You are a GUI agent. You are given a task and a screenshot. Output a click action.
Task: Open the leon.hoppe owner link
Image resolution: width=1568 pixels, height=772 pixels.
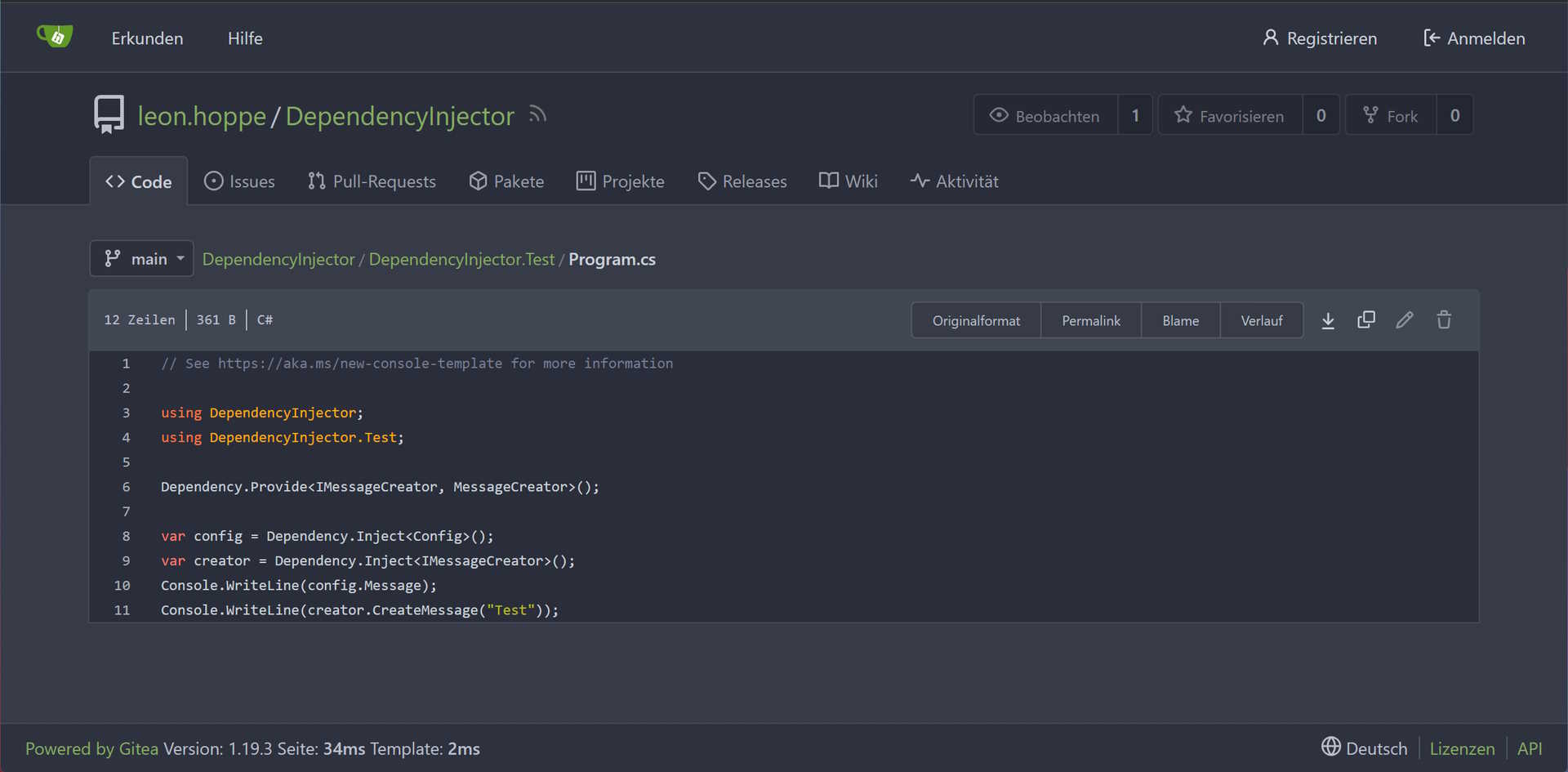click(x=202, y=116)
